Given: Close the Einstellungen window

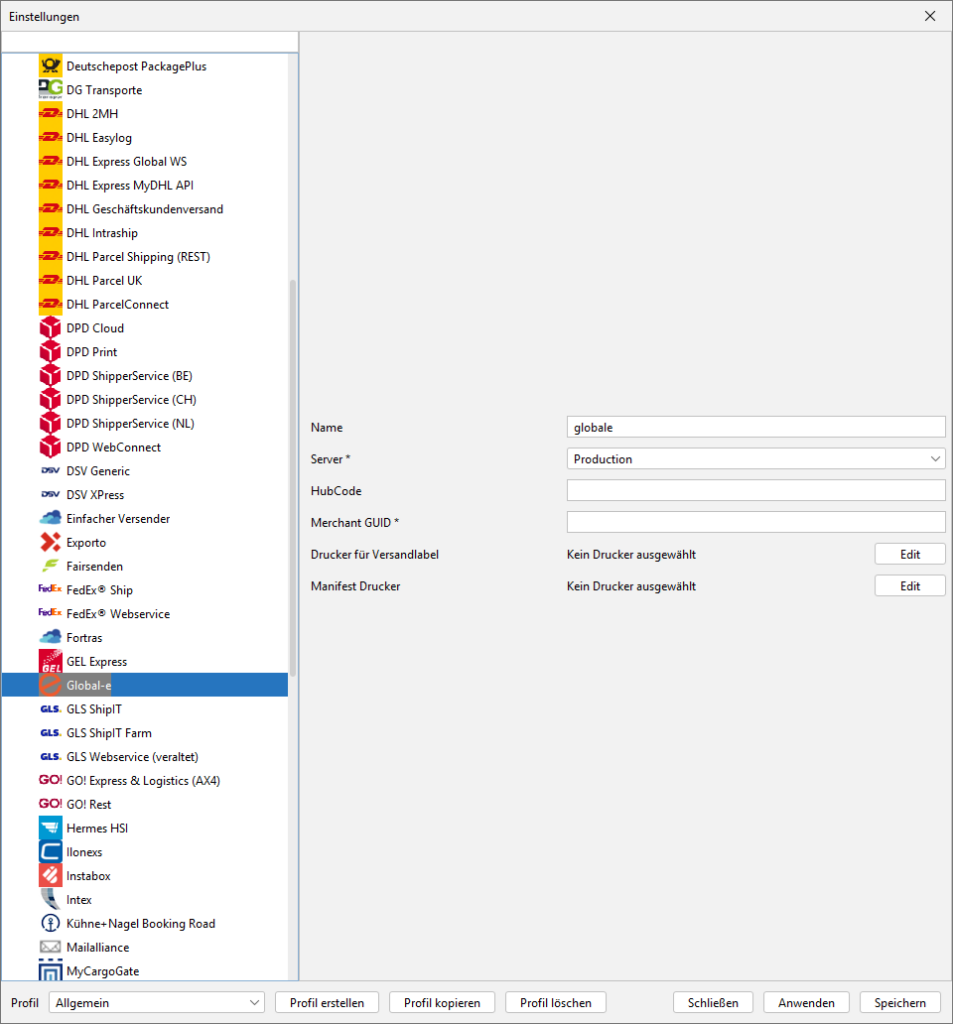Looking at the screenshot, I should [930, 16].
